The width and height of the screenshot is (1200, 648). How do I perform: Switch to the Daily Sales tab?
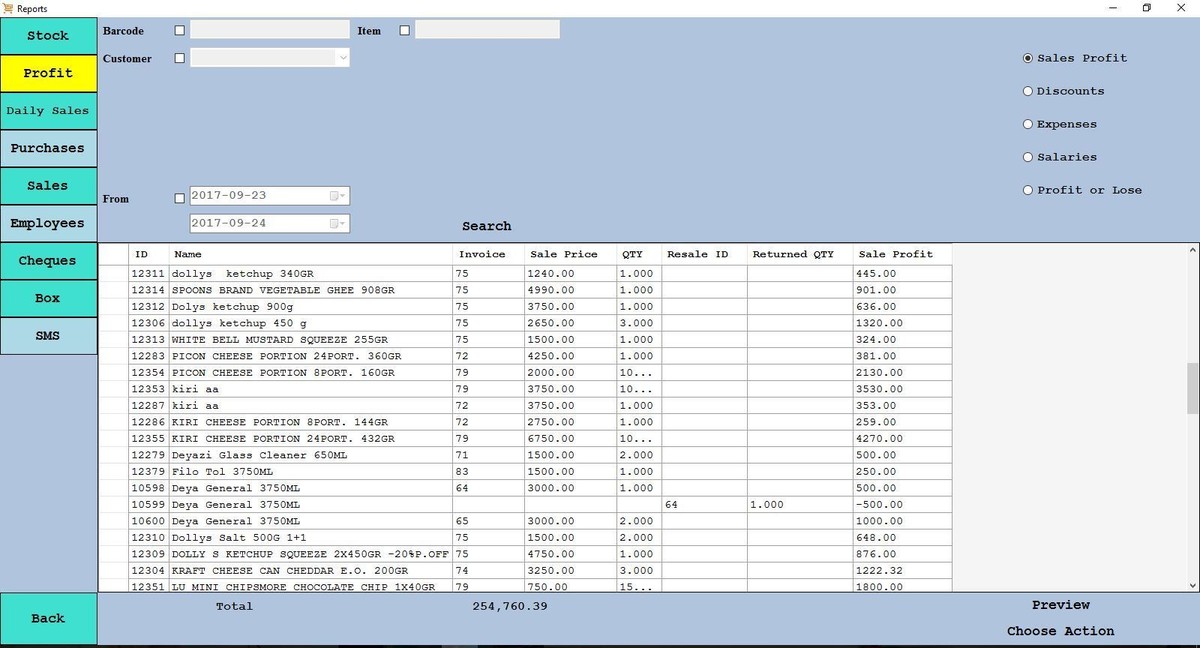[48, 111]
